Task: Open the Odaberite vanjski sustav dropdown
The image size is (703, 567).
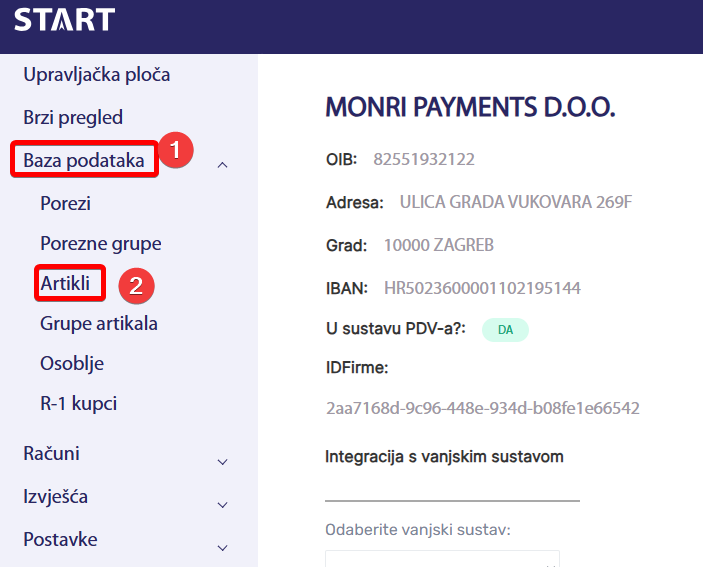Action: click(442, 559)
